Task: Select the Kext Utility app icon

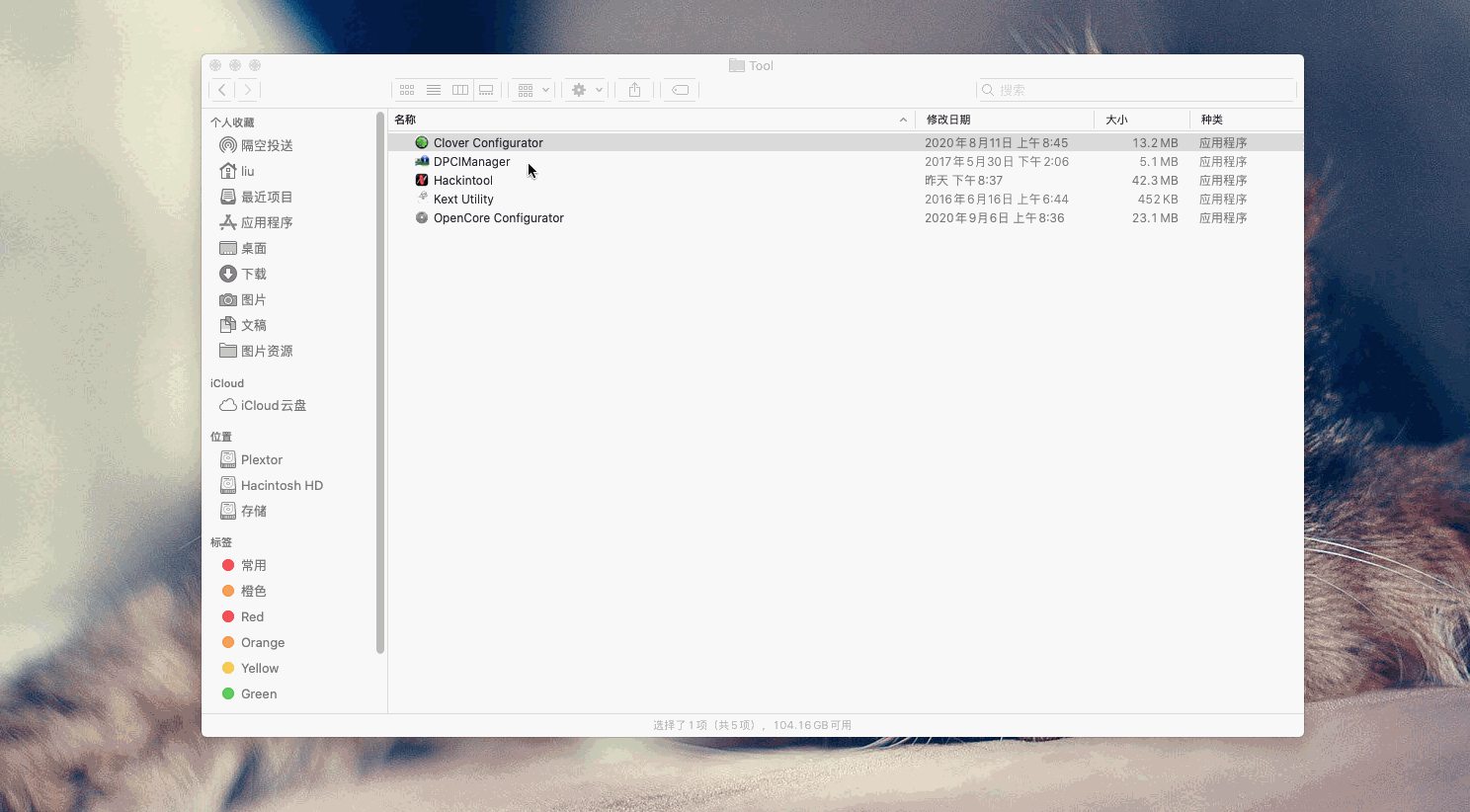Action: click(x=422, y=199)
